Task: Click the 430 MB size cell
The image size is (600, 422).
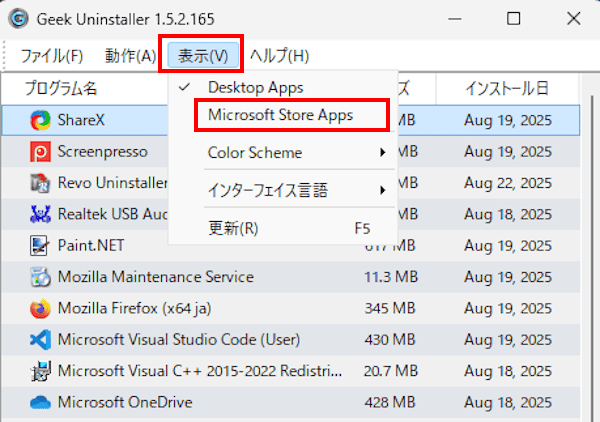Action: [x=390, y=340]
